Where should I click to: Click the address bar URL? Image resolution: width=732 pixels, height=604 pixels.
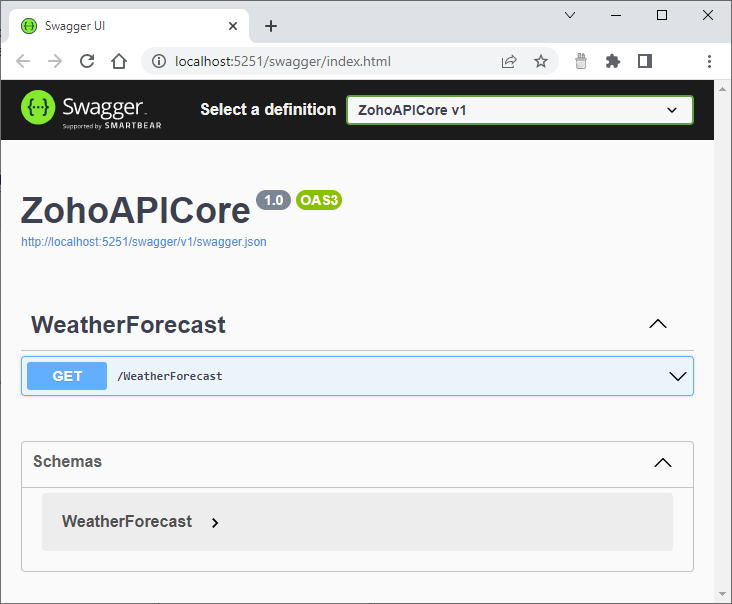tap(282, 61)
